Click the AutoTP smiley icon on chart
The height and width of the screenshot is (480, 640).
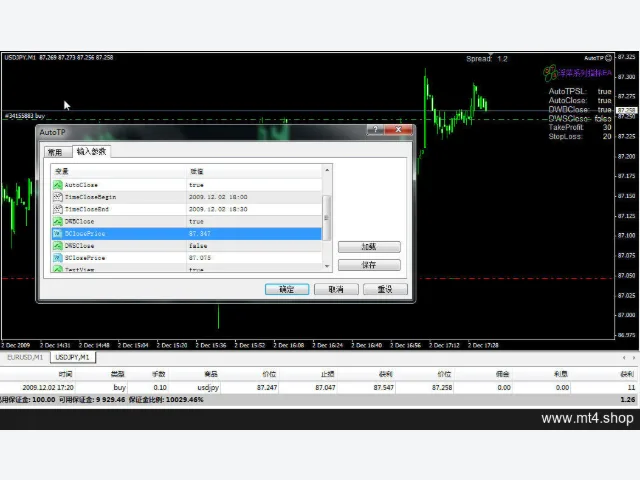click(x=609, y=58)
